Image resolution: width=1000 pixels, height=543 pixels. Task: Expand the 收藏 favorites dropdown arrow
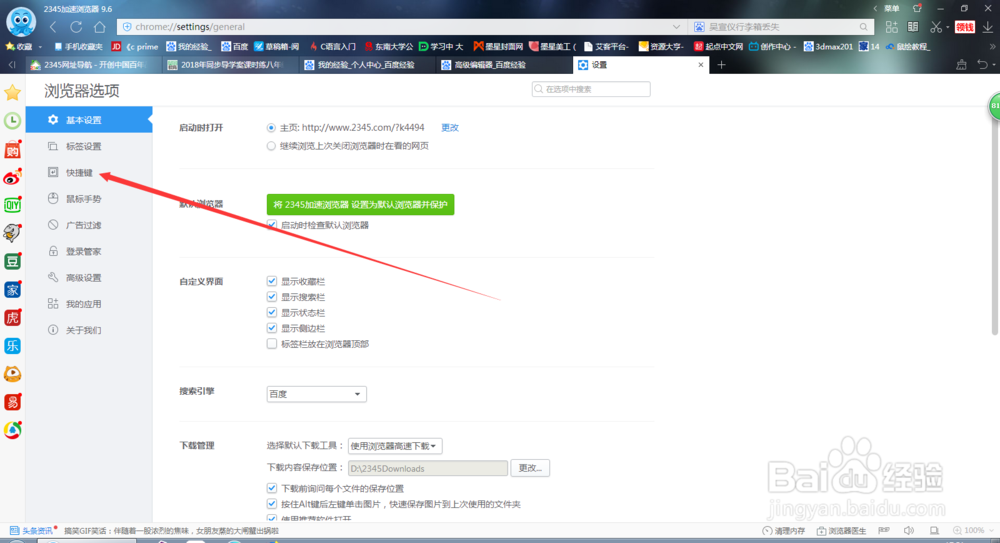tap(40, 47)
